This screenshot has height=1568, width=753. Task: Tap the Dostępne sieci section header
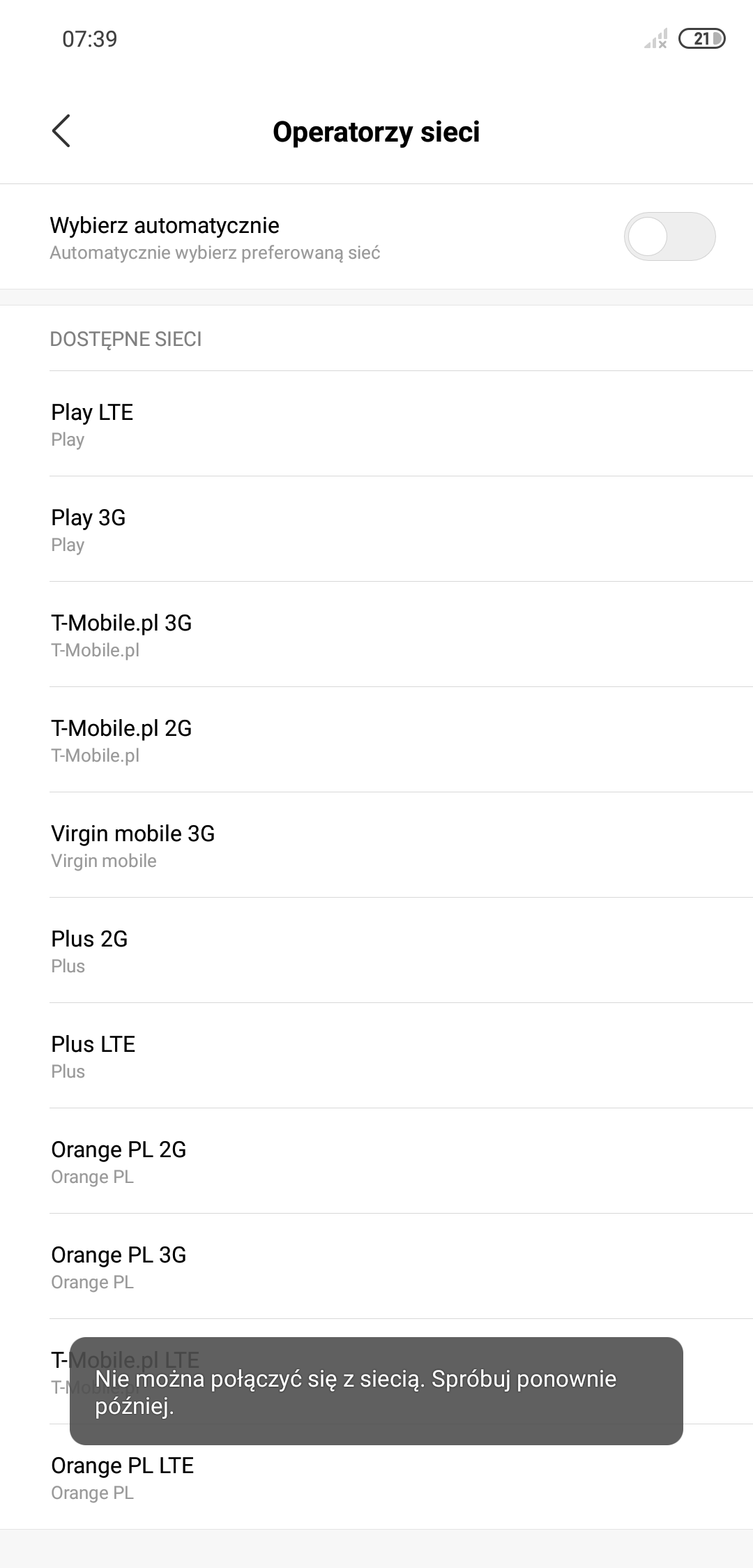(x=125, y=339)
